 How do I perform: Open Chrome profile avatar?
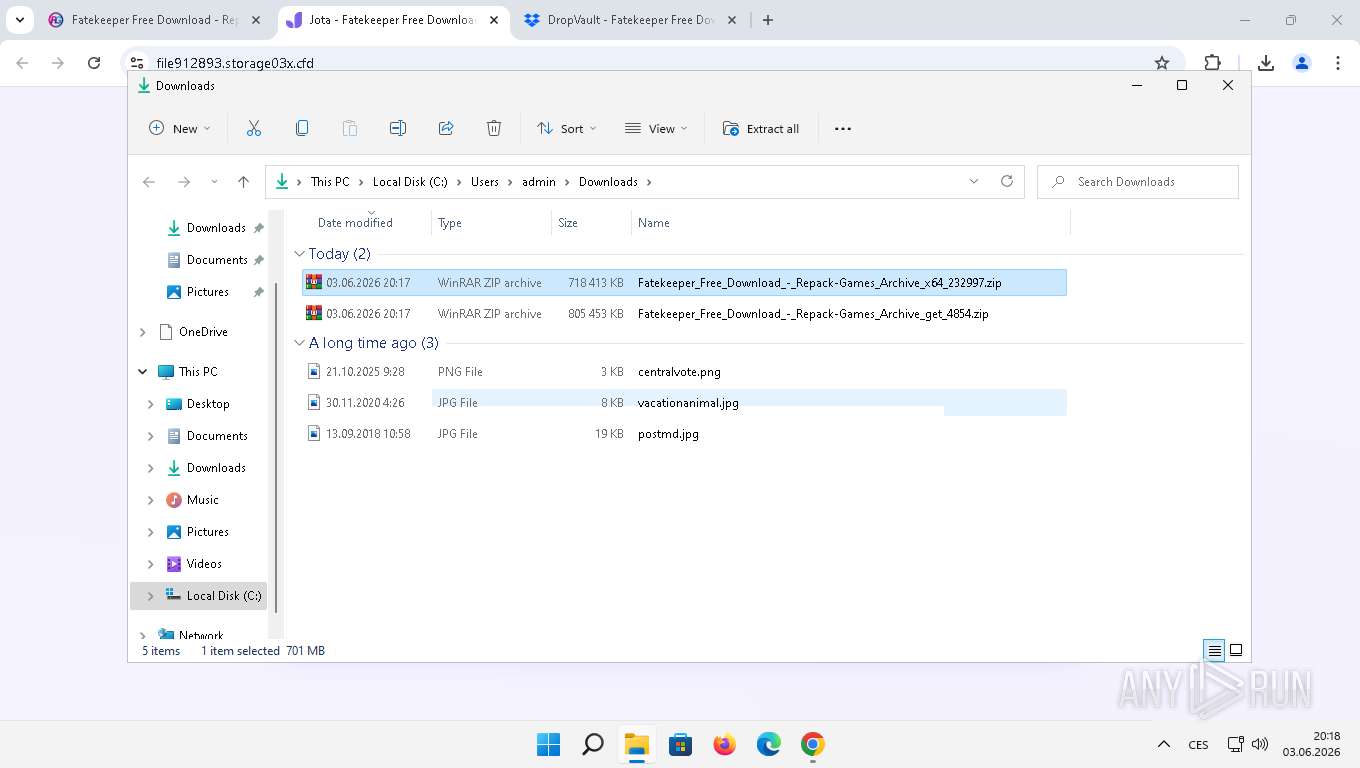tap(1302, 63)
